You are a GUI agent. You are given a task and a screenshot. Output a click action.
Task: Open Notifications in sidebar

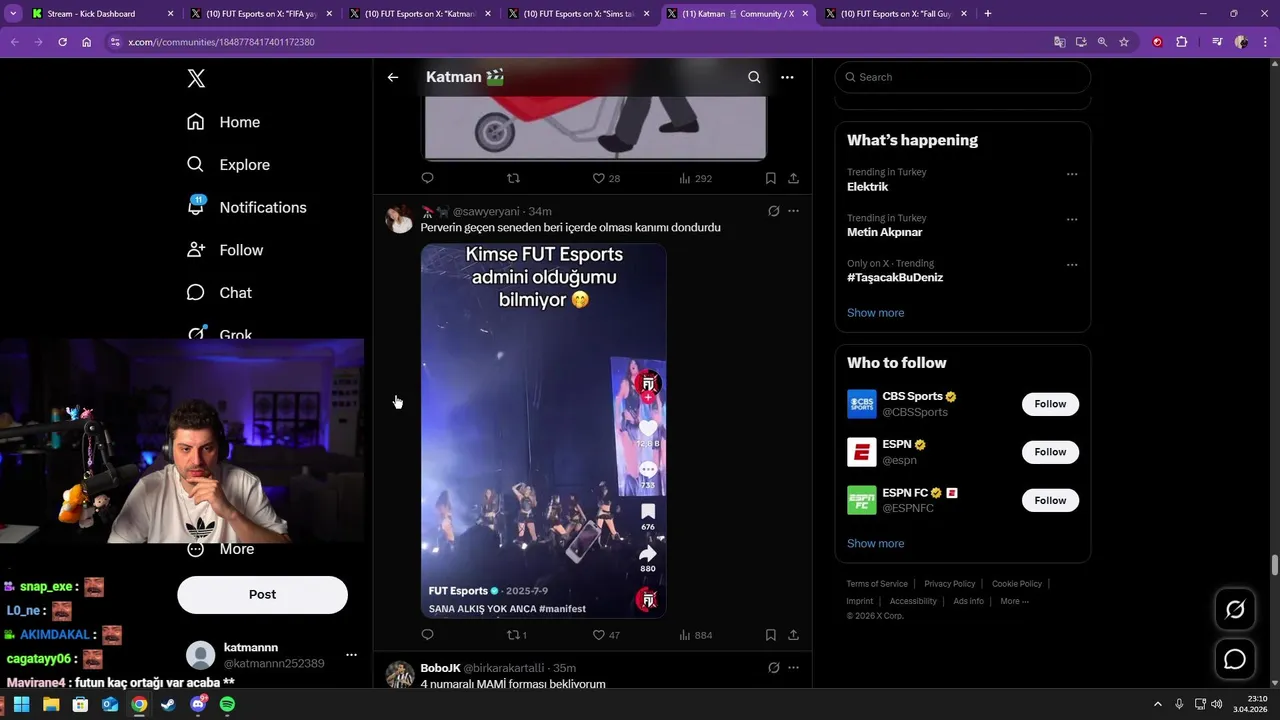246,207
